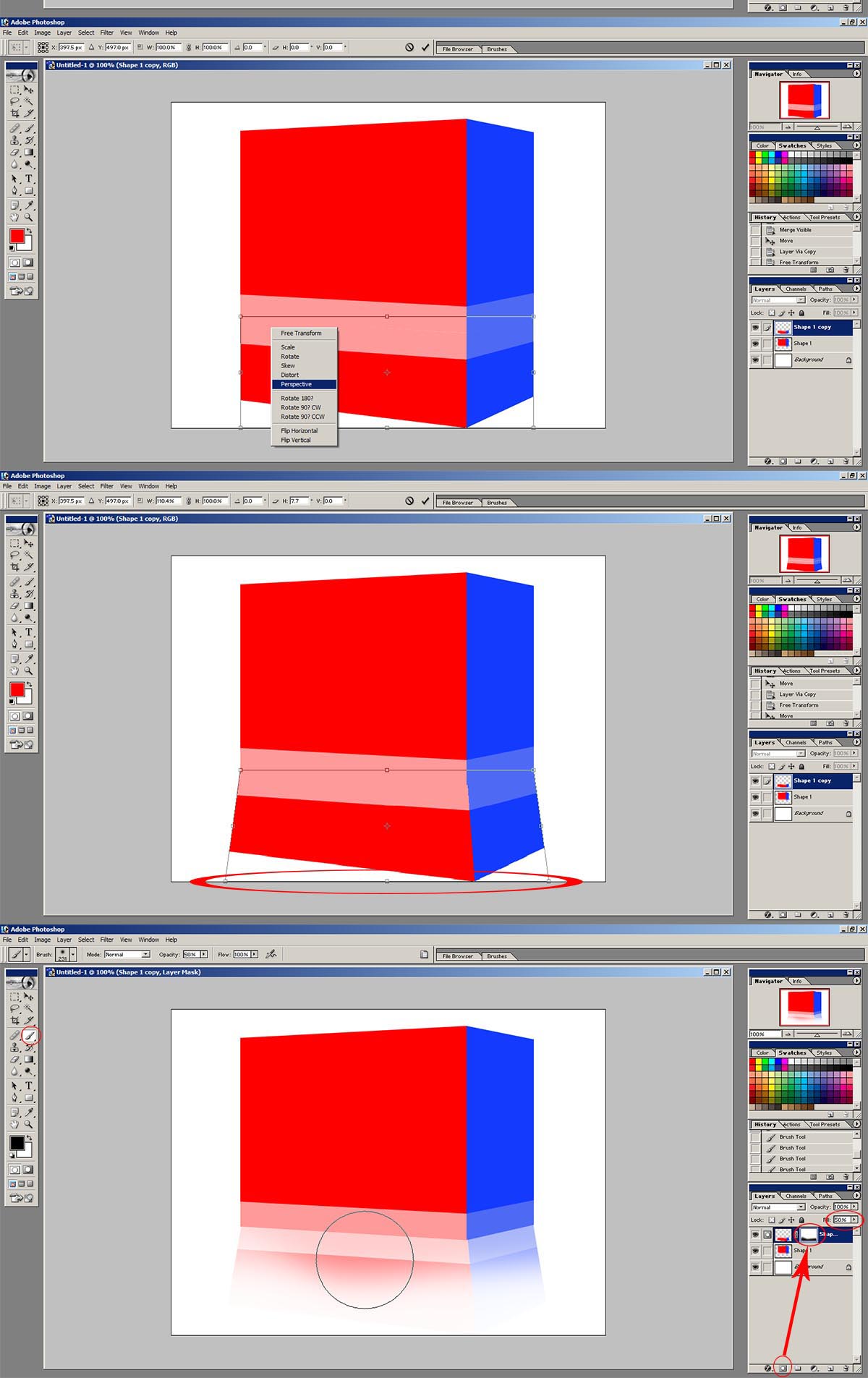This screenshot has width=868, height=1378.
Task: Select the Dodge tool in top screenshot toolbox
Action: [29, 165]
